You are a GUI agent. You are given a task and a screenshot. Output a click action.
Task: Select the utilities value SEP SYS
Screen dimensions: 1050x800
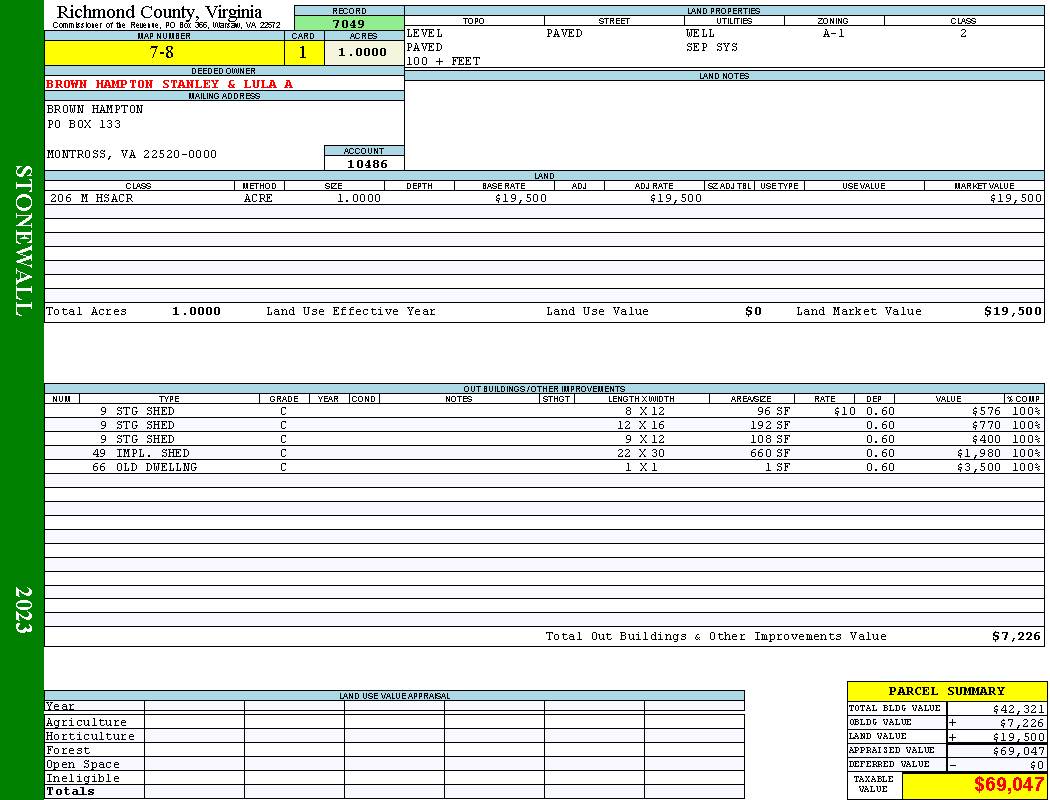[712, 48]
